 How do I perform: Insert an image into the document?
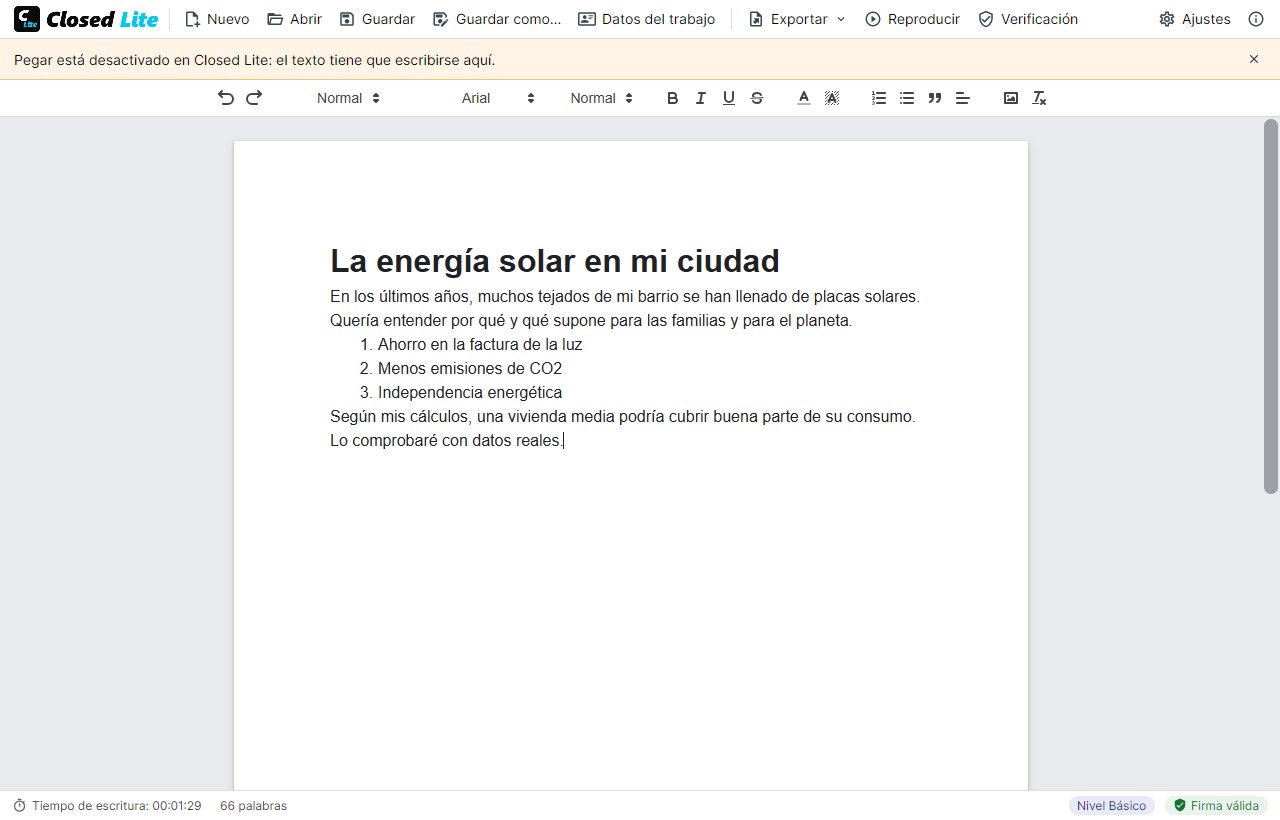click(1011, 98)
